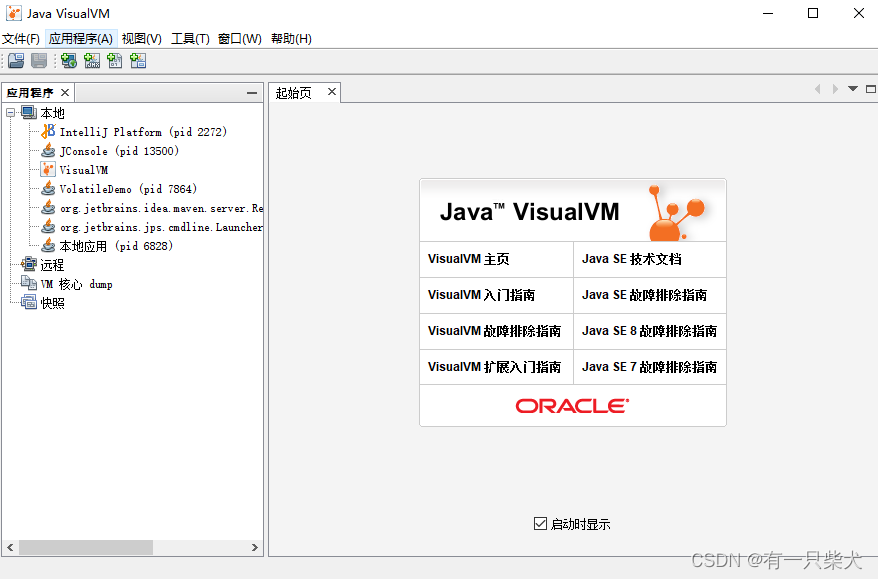Close the 应用程序 panel tab
The height and width of the screenshot is (579, 878).
click(65, 92)
